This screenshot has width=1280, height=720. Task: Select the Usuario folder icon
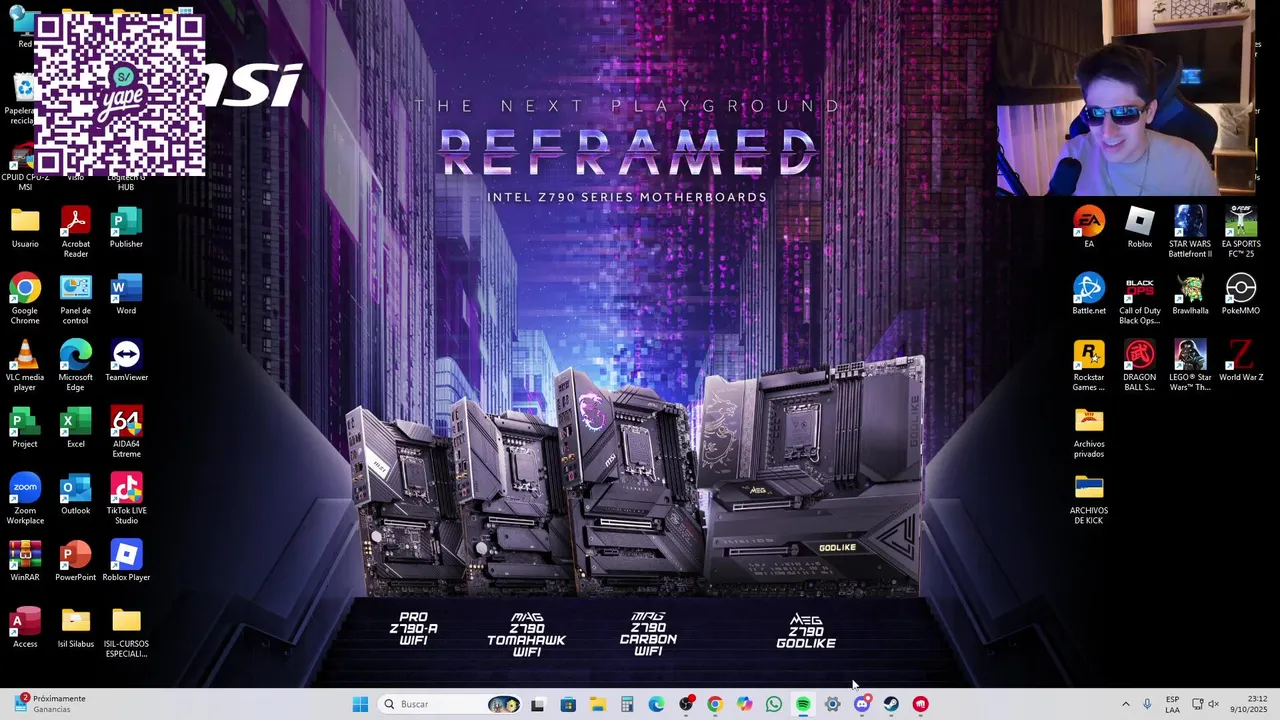25,227
